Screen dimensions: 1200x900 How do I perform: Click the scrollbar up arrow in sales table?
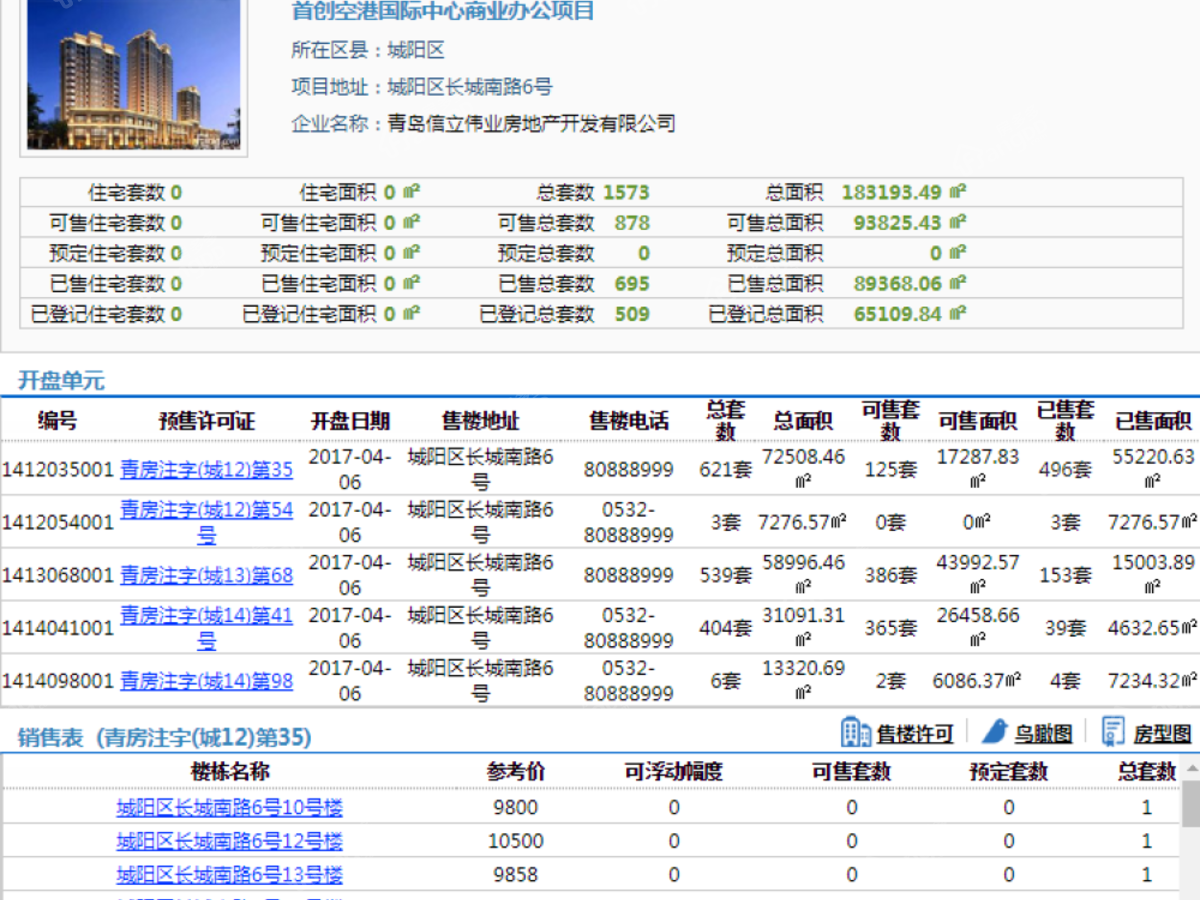pyautogui.click(x=1191, y=767)
